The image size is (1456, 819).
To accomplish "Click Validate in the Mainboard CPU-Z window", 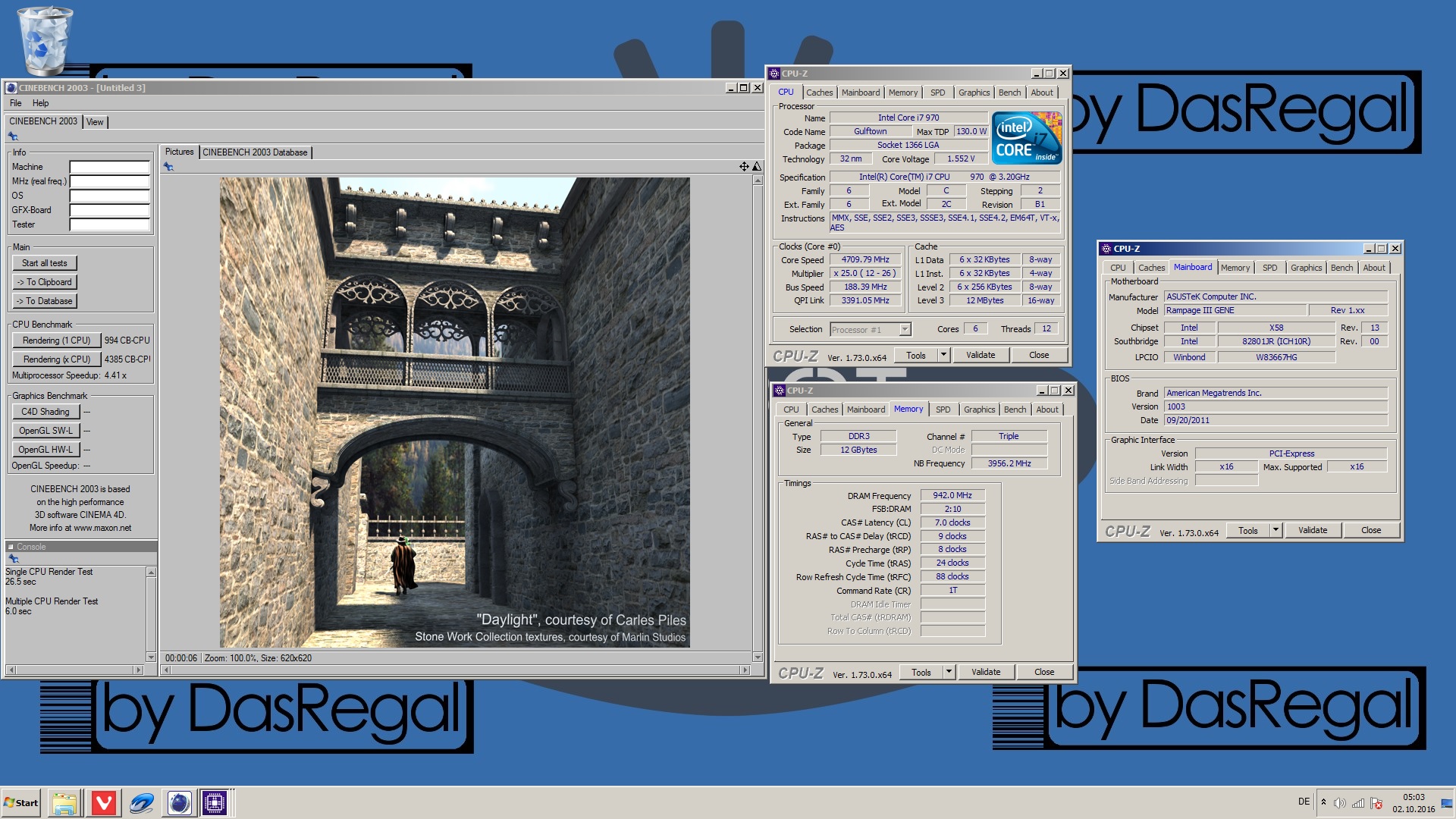I will (x=1312, y=530).
